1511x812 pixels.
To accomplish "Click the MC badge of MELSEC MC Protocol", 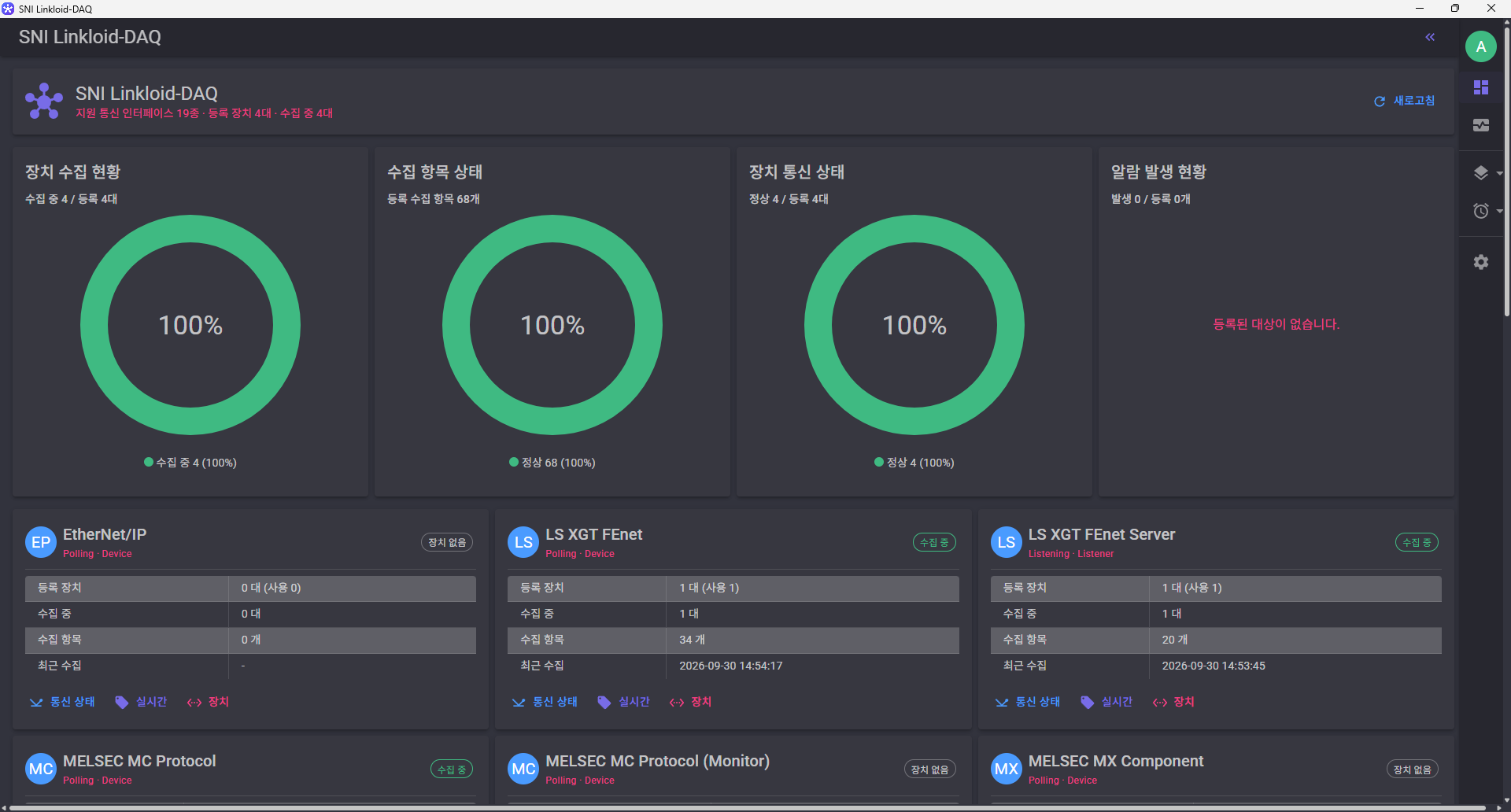I will tap(41, 769).
